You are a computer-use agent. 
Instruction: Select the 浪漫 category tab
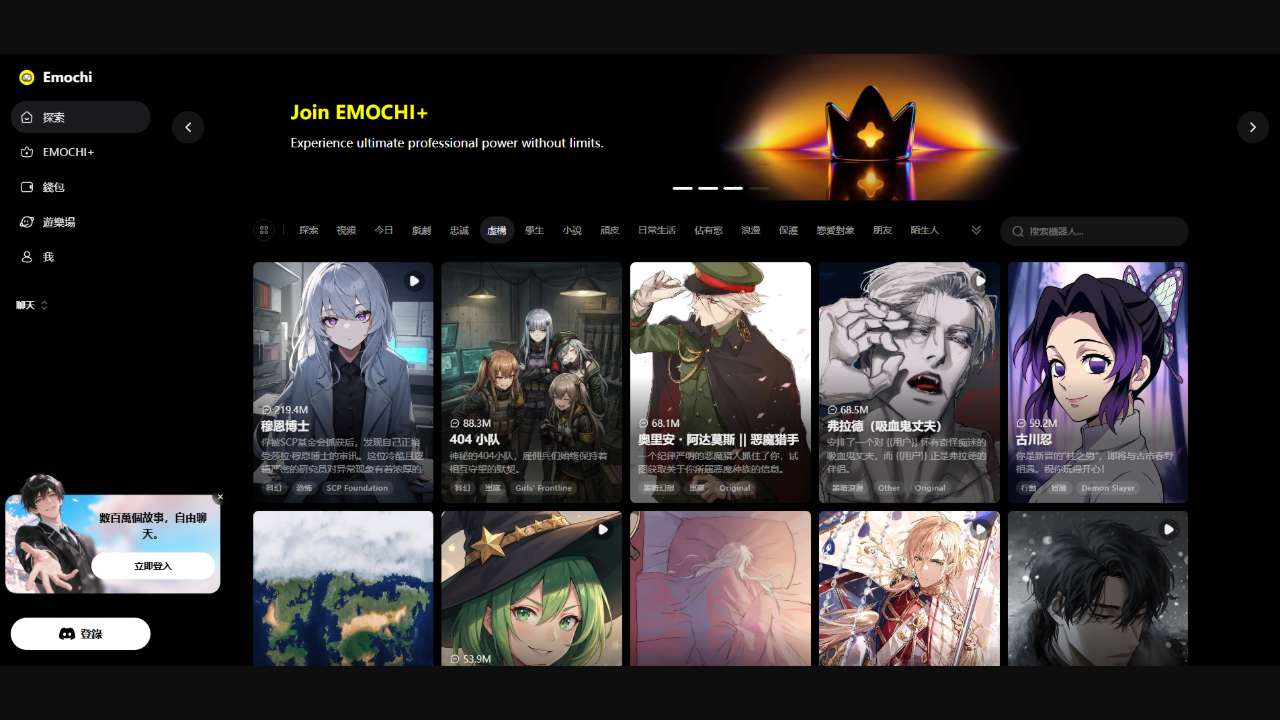click(750, 230)
